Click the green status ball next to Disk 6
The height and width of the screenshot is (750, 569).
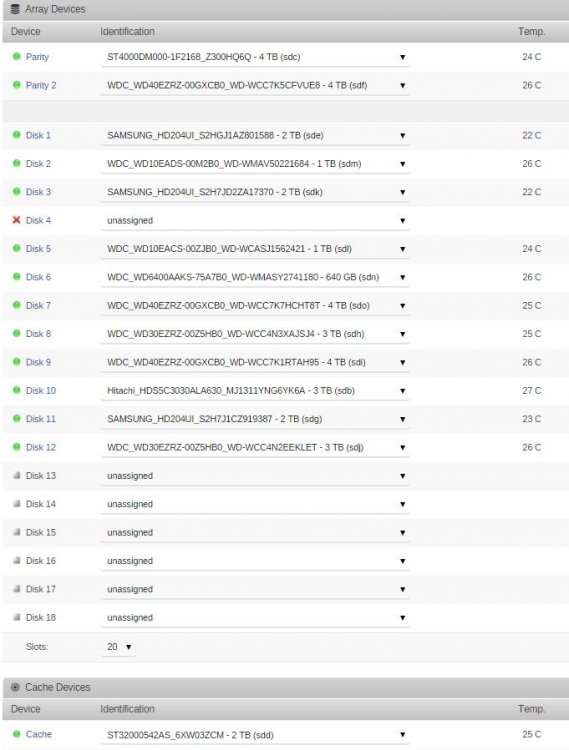(17, 276)
